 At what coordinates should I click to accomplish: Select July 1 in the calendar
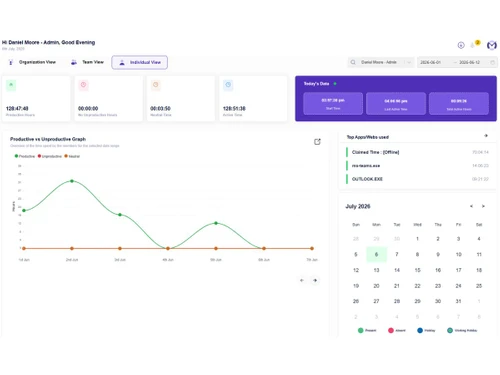pyautogui.click(x=417, y=239)
